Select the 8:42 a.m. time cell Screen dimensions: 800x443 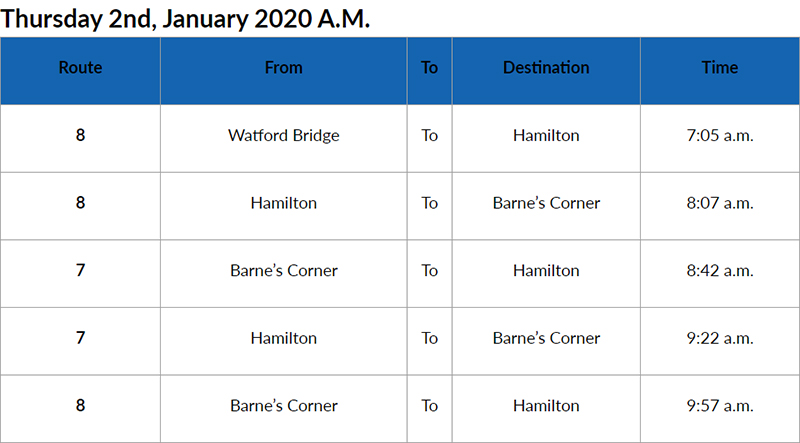(x=720, y=271)
